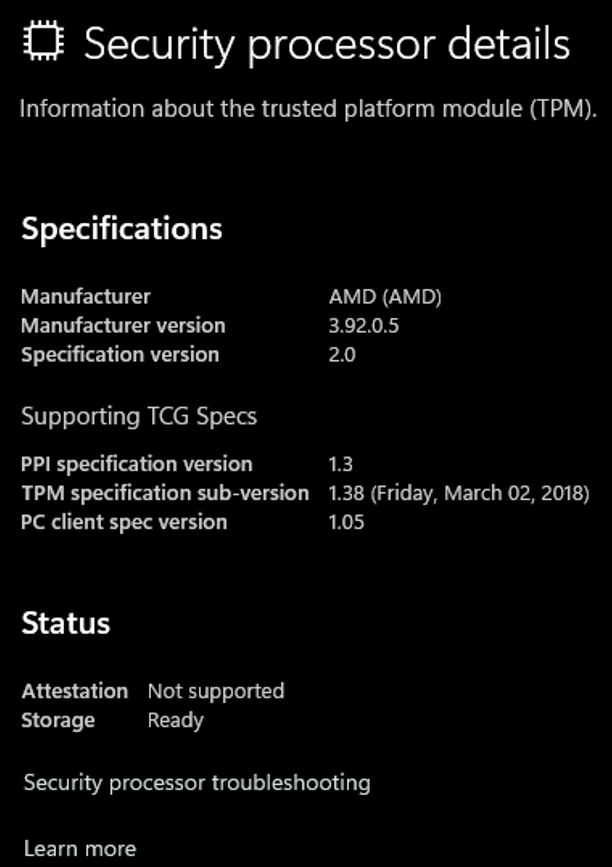Select the Attestation Not supported value

click(x=216, y=691)
